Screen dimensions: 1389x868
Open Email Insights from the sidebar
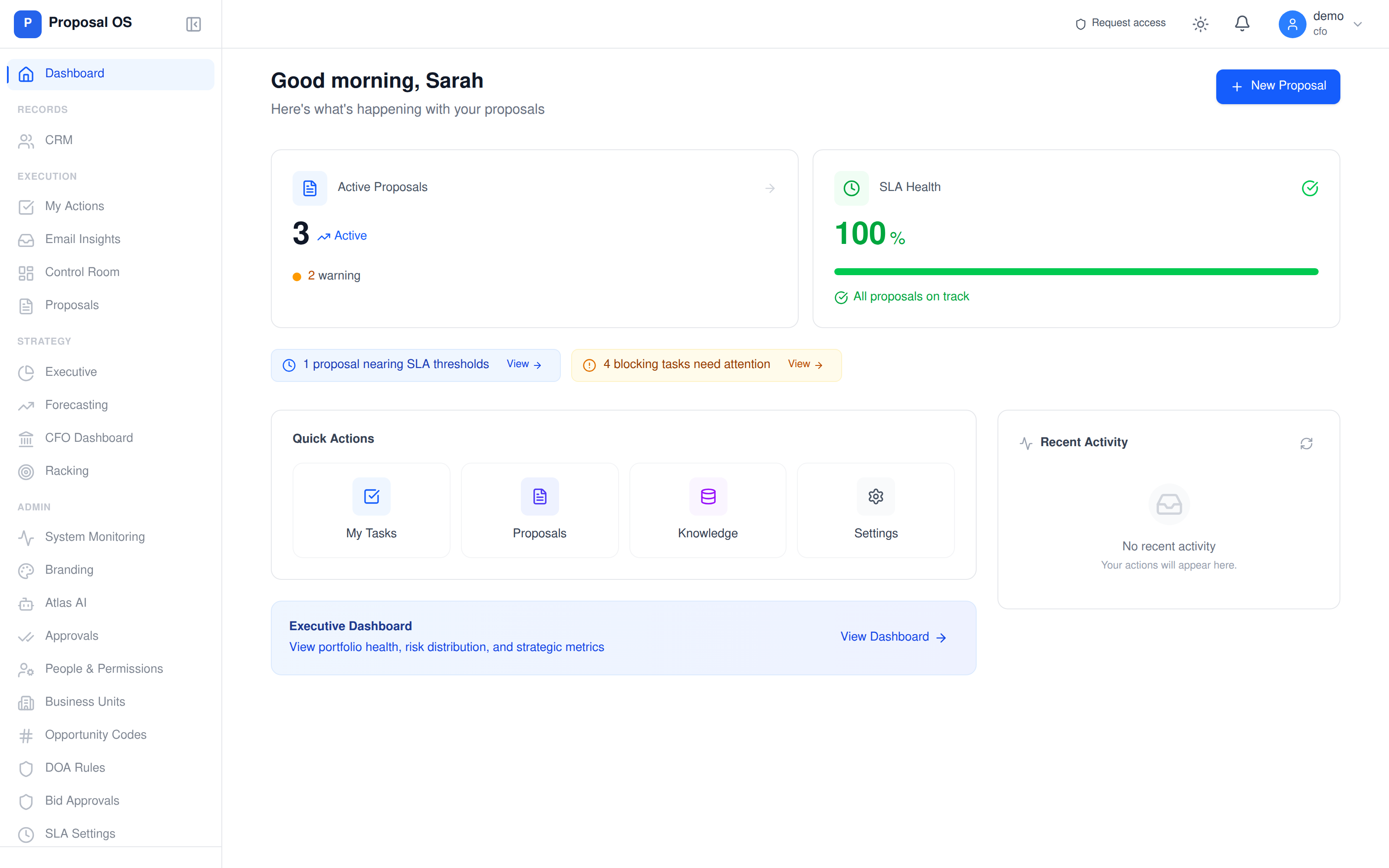click(x=82, y=239)
